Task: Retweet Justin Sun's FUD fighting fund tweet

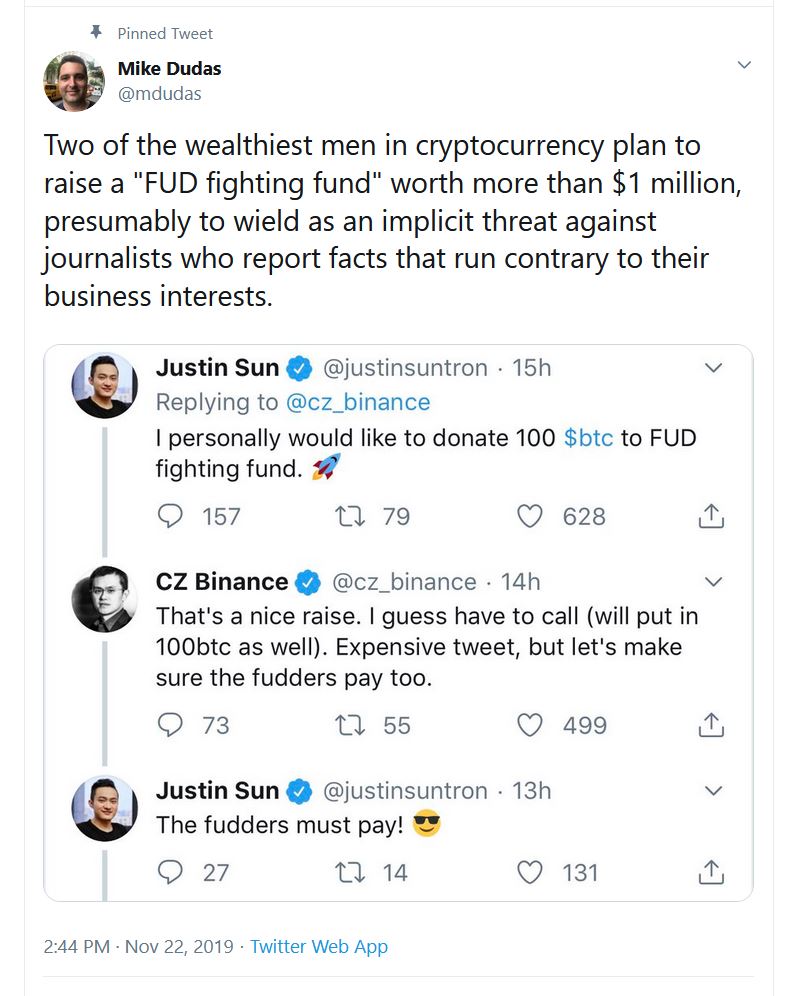Action: click(x=350, y=516)
